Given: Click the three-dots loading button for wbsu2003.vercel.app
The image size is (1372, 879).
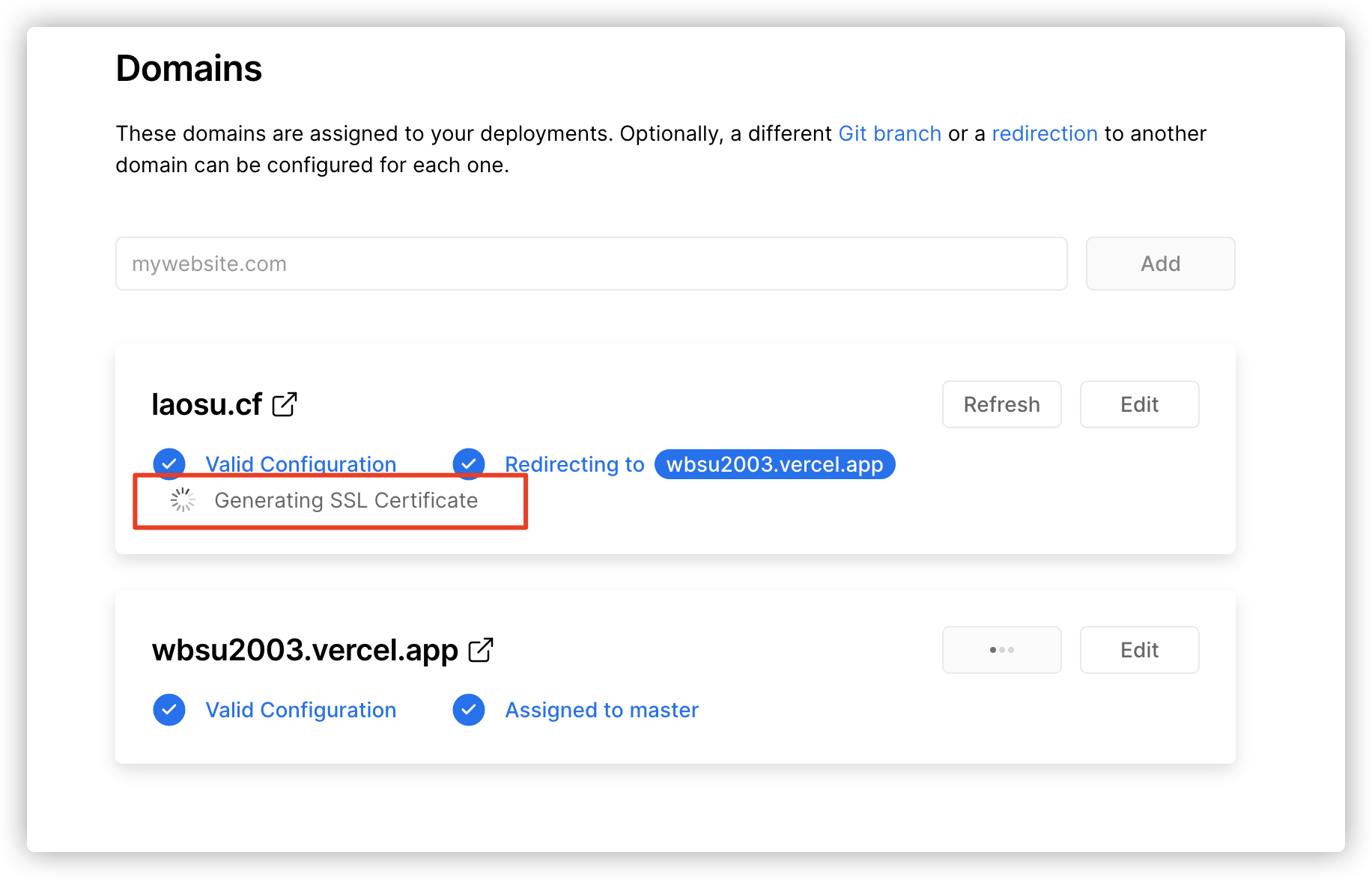Looking at the screenshot, I should (x=1001, y=650).
